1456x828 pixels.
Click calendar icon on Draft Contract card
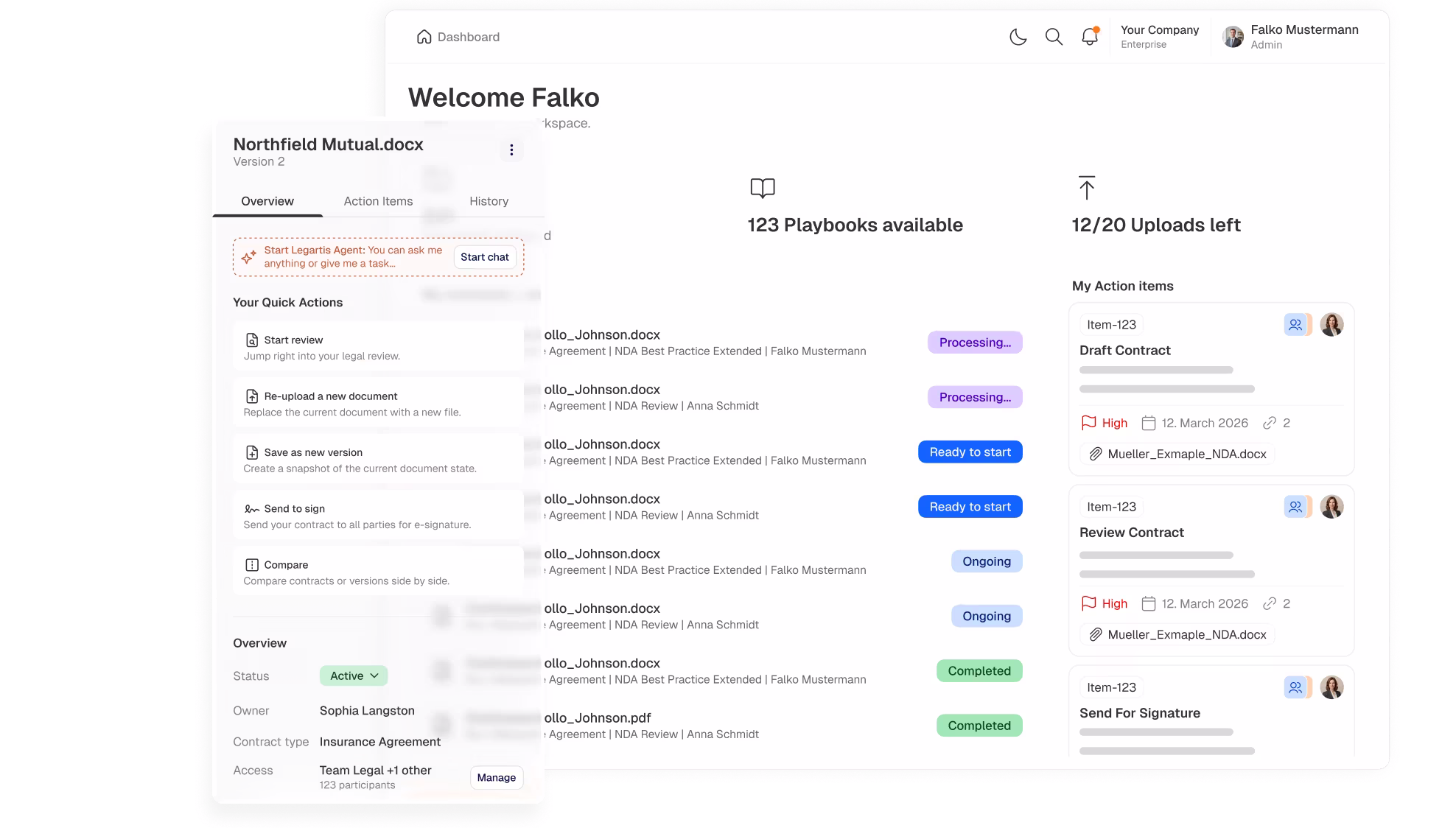(x=1148, y=423)
